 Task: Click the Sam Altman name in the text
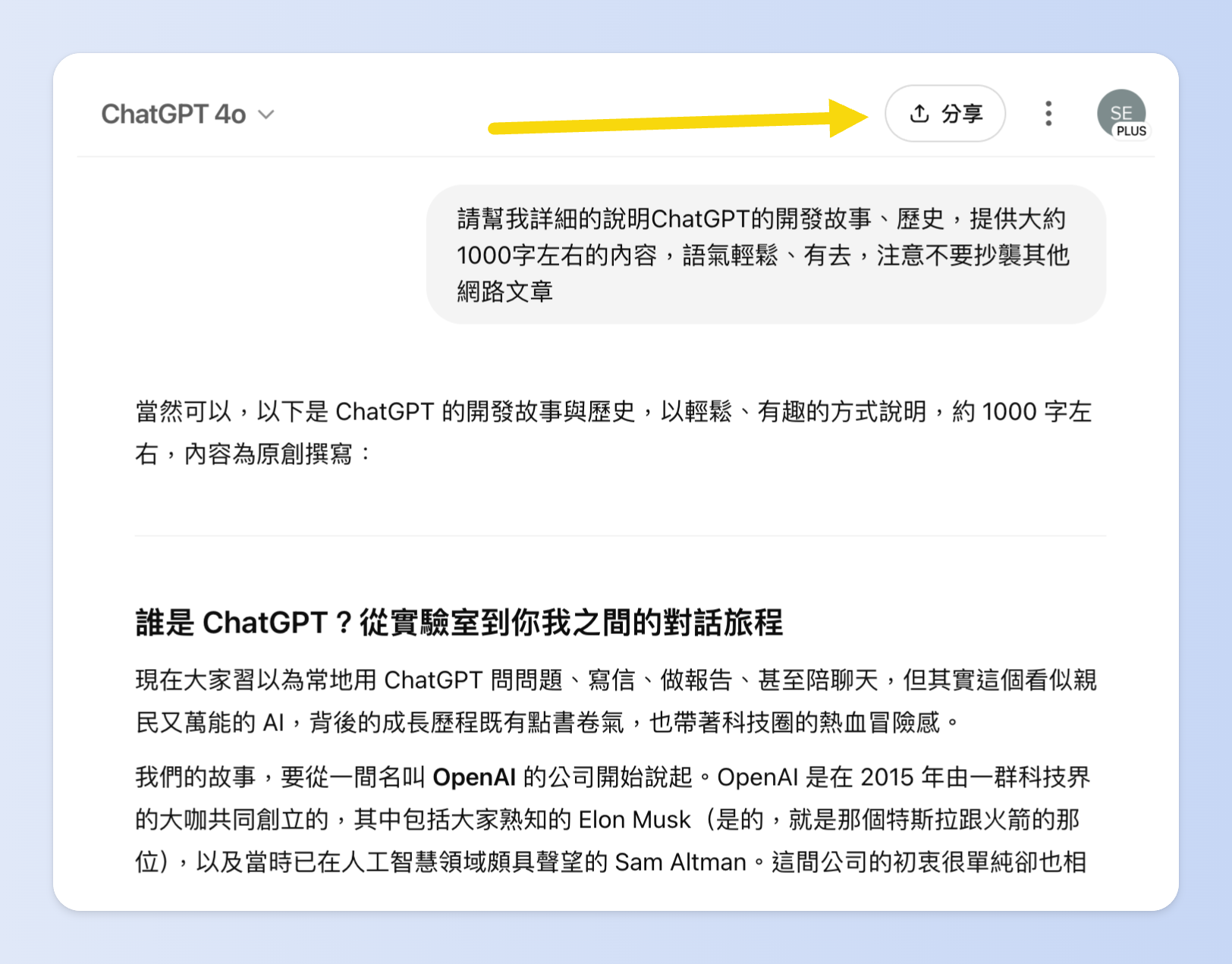(680, 862)
